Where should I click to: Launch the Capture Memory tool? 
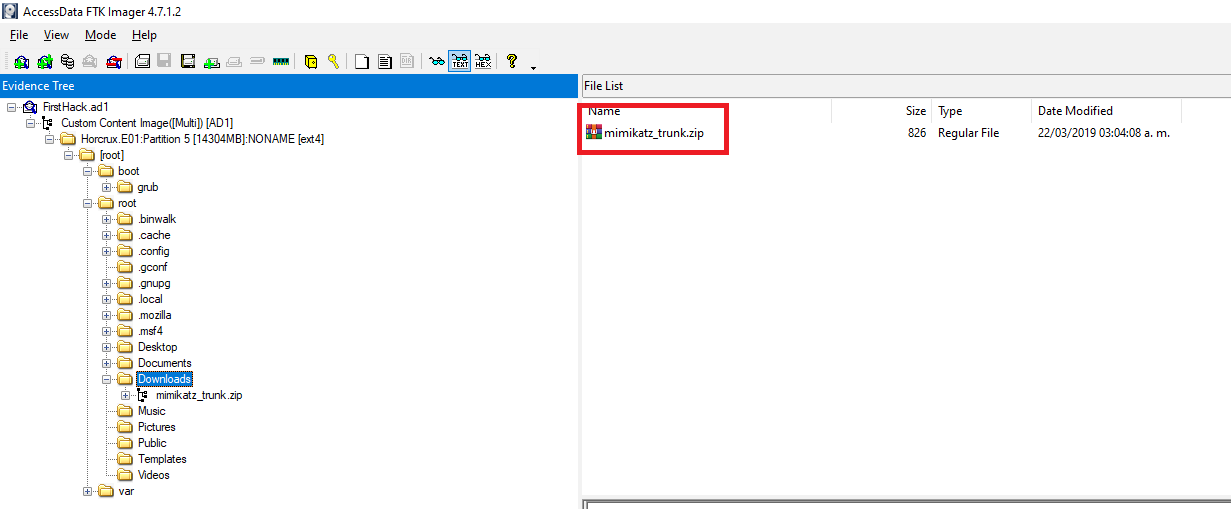281,61
